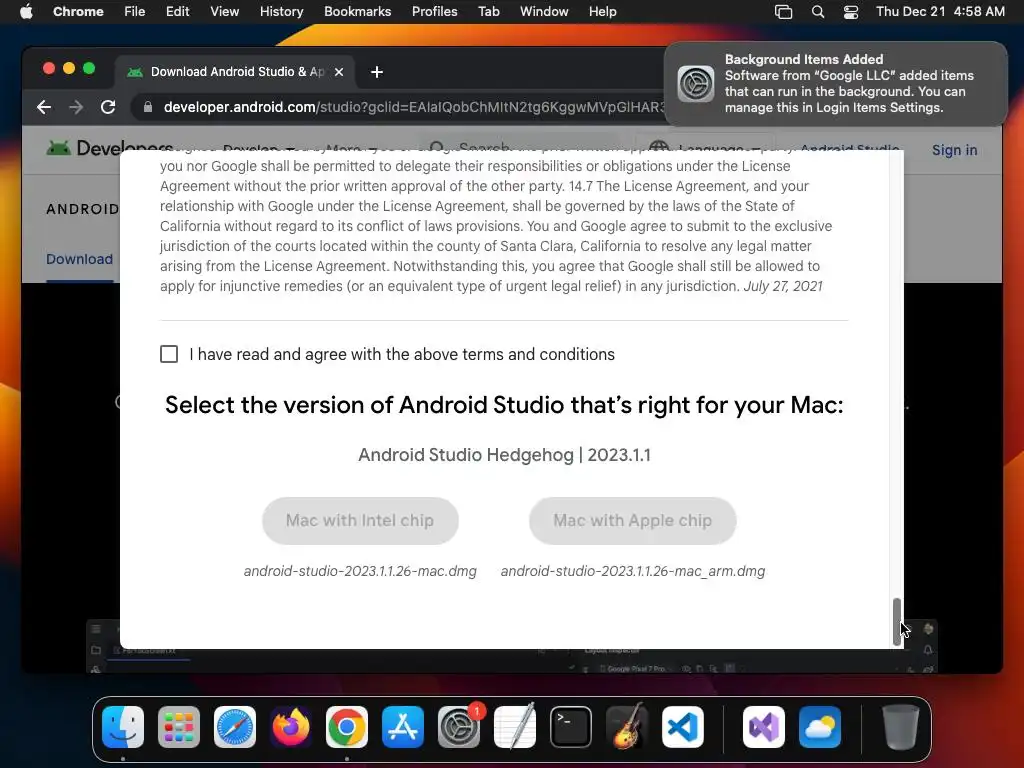Click the Android Studio Hedgehog | 2023.1.1 text

coord(504,455)
